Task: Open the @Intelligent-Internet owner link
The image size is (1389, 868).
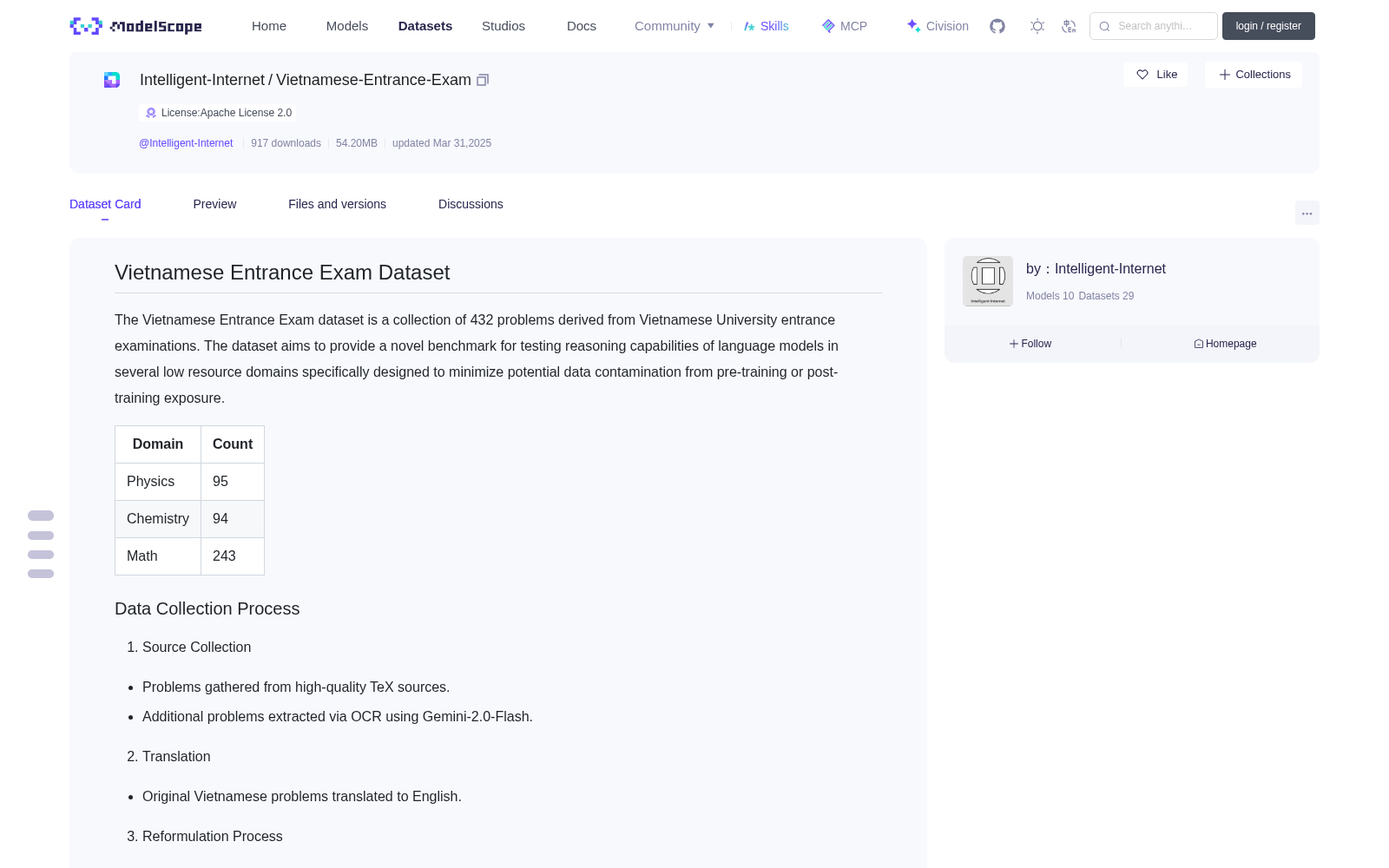Action: 186,143
